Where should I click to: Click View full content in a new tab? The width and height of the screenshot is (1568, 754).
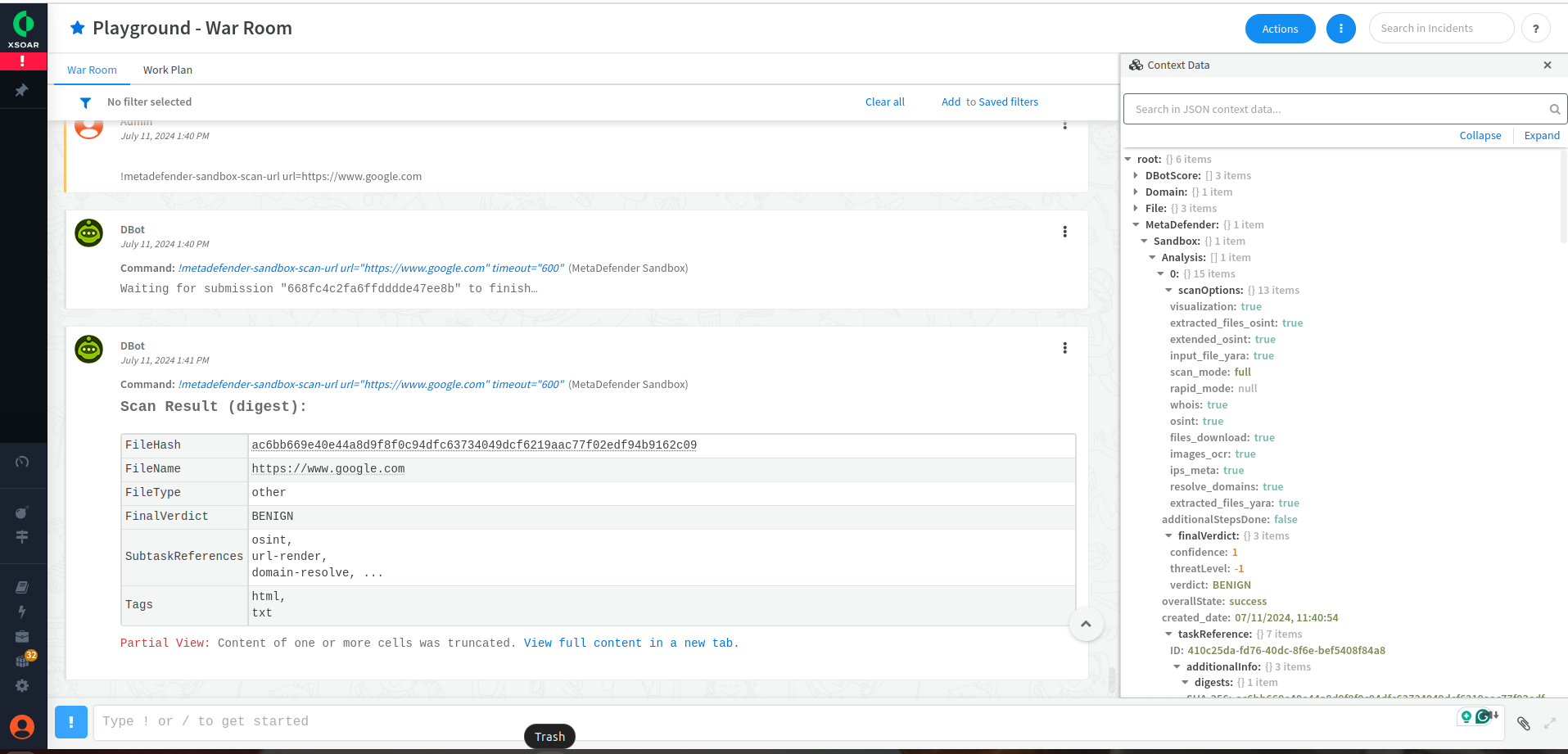point(631,643)
